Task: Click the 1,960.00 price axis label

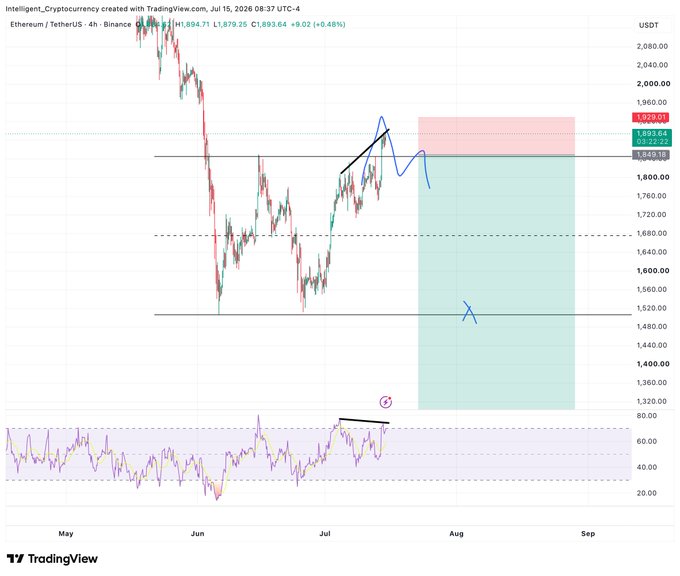Action: pyautogui.click(x=652, y=102)
